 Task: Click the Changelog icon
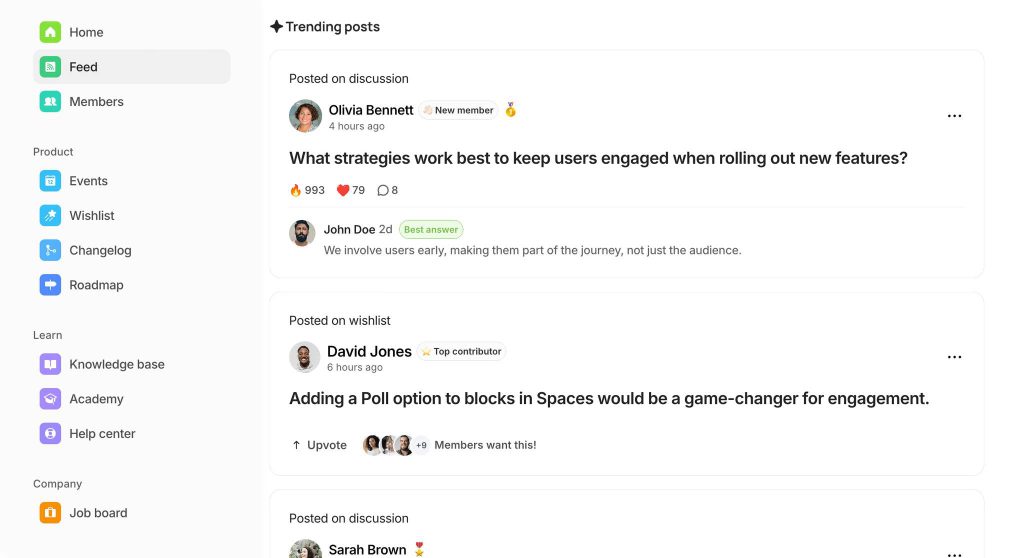(50, 251)
